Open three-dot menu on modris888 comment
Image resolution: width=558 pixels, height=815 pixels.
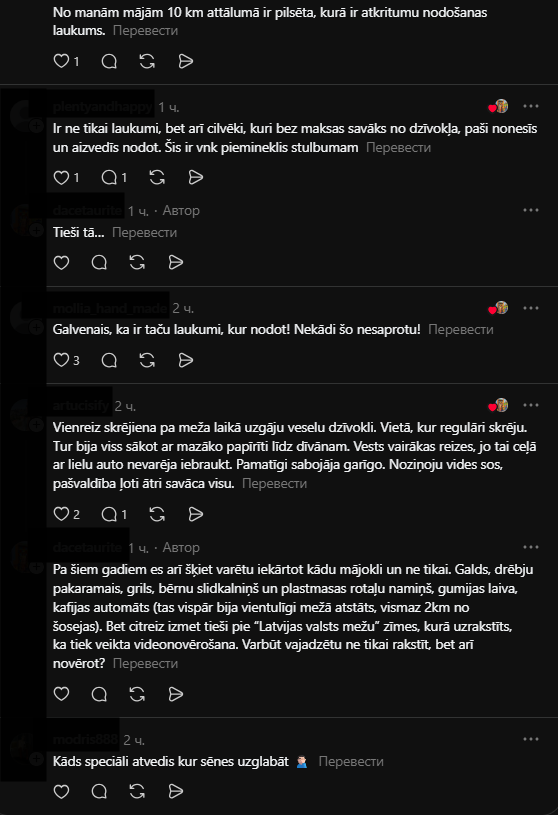(531, 739)
